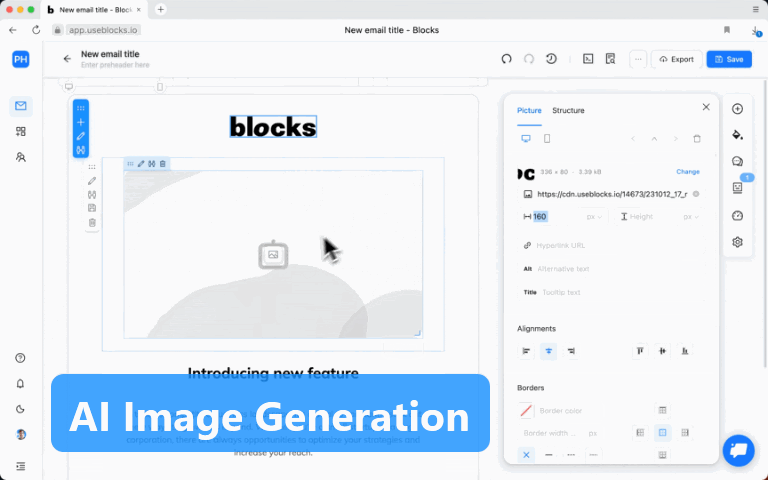Screen dimensions: 768x480
Task: Close the picture settings panel
Action: click(x=706, y=107)
